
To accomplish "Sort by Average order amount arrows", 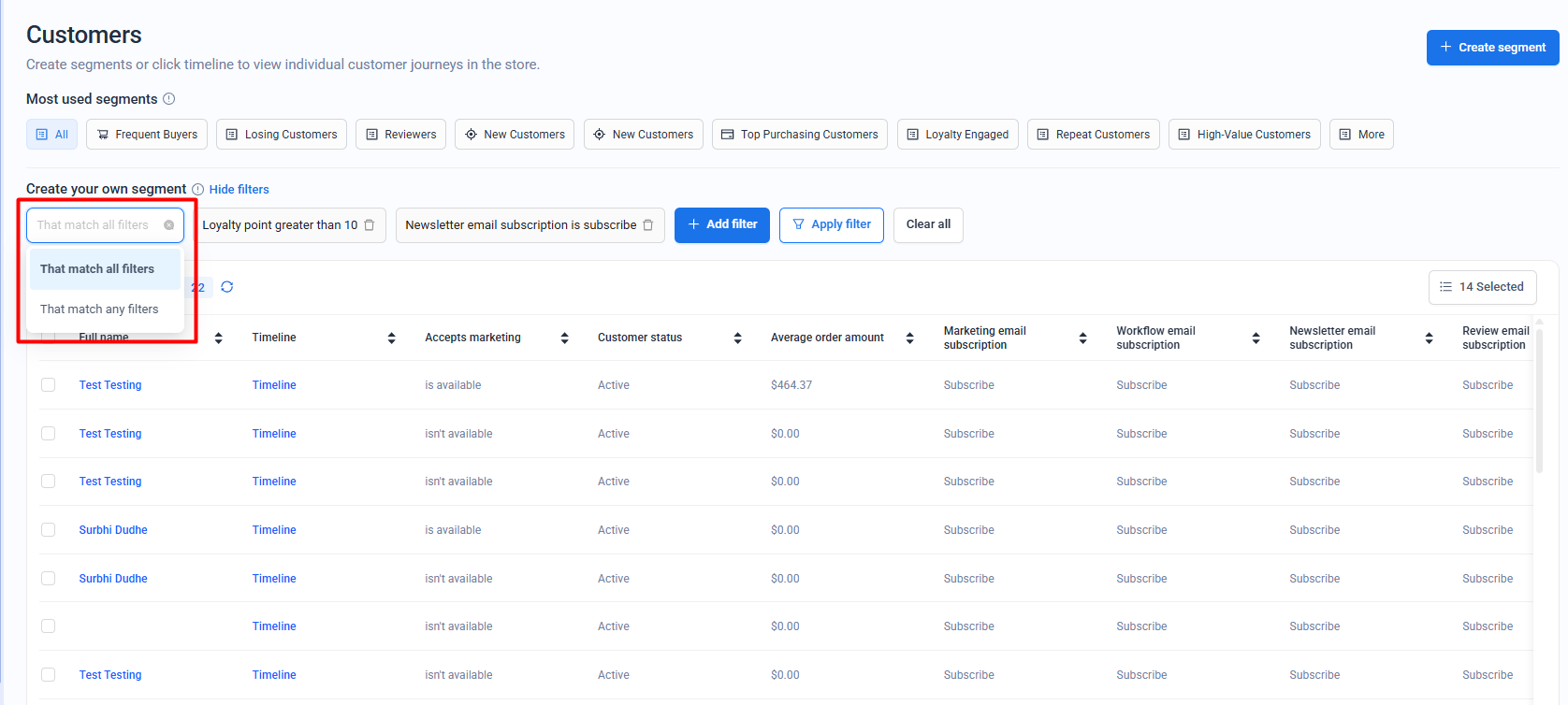I will pos(909,338).
